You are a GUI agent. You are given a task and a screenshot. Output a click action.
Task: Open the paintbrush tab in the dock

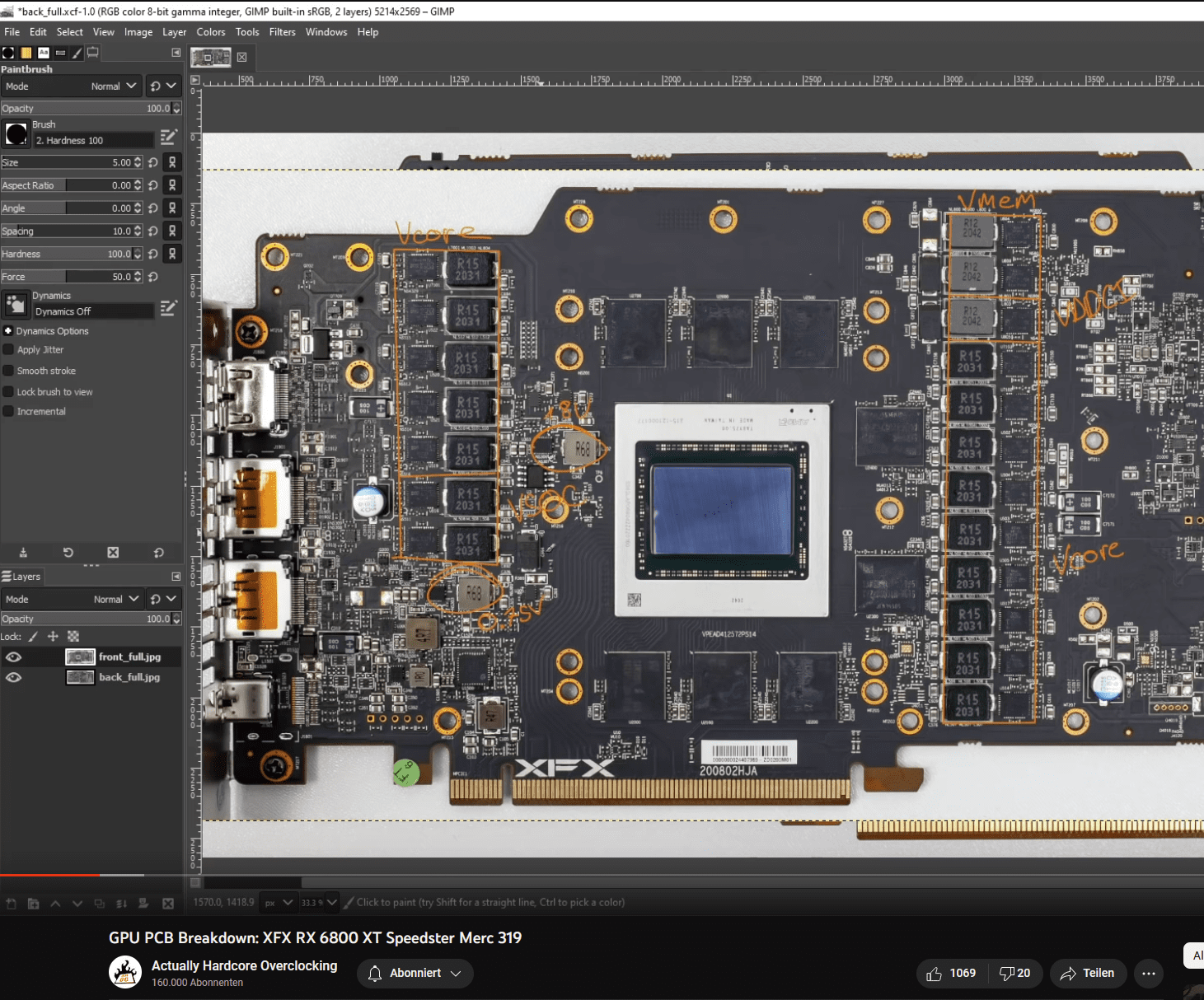click(77, 53)
